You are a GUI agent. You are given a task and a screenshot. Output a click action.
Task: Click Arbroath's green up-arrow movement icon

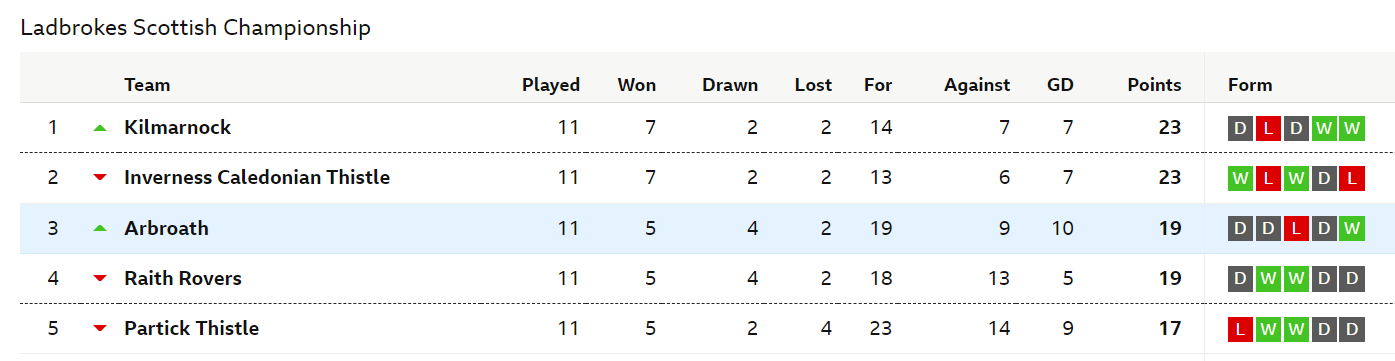(x=99, y=228)
